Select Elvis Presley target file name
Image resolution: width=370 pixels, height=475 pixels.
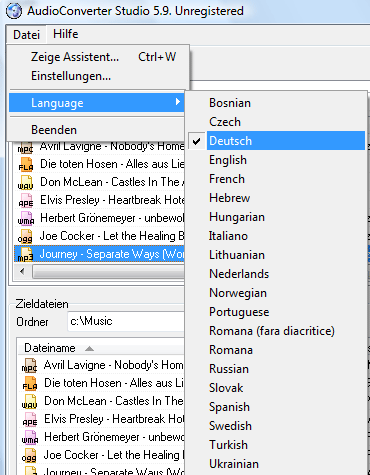click(x=114, y=419)
